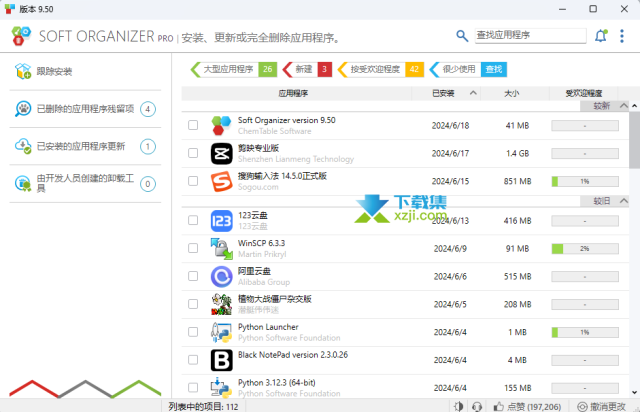Tick the 剪映专业版 checkbox

pyautogui.click(x=193, y=153)
